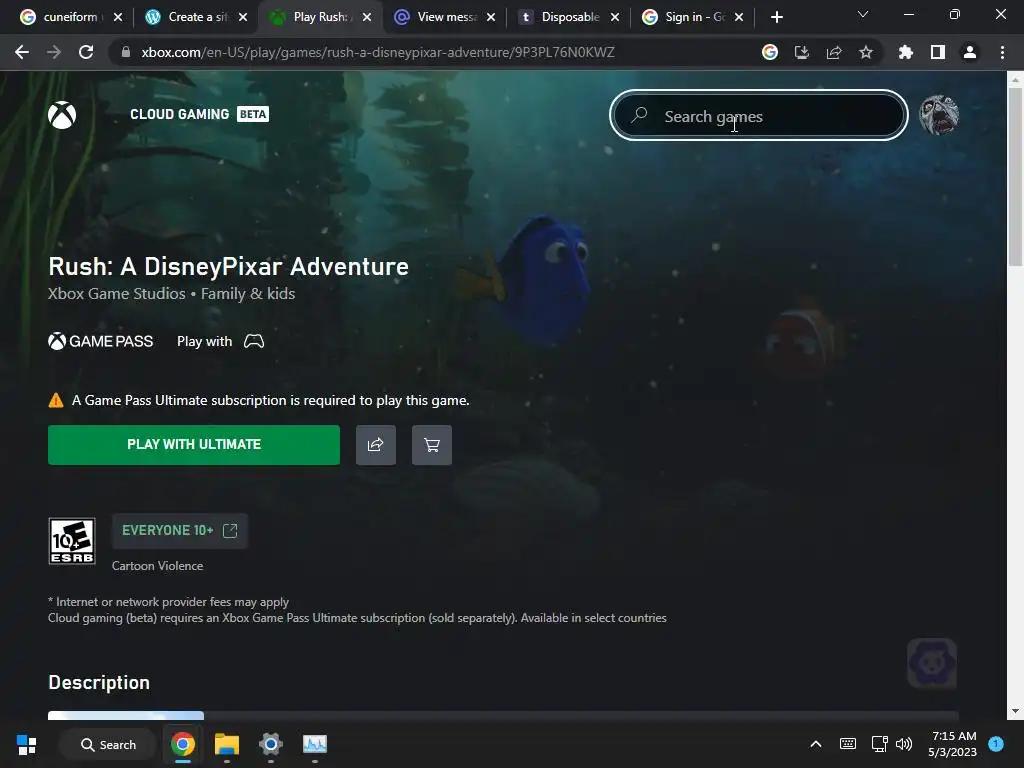Click the browser forward arrow

tap(54, 52)
